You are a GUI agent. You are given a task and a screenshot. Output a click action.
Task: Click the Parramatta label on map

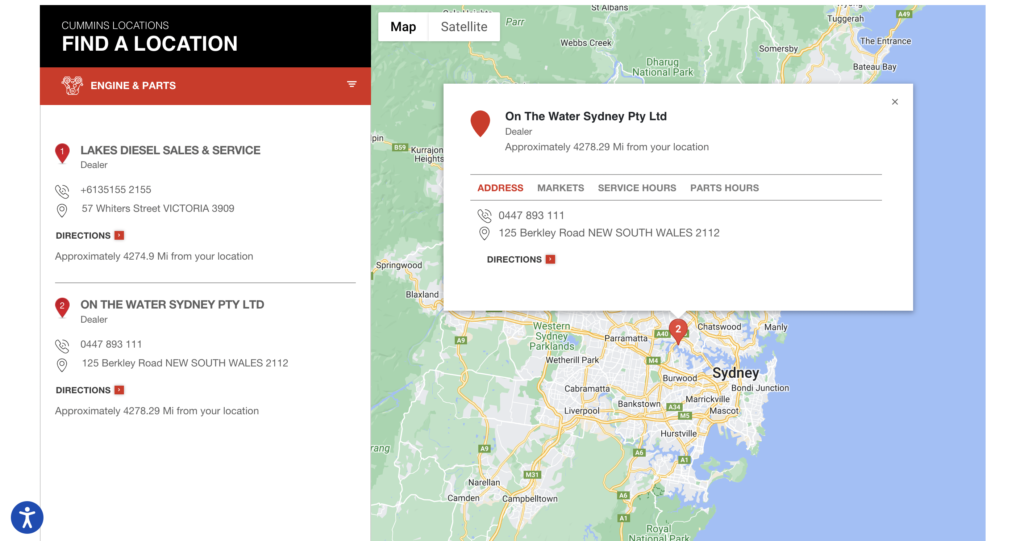626,338
